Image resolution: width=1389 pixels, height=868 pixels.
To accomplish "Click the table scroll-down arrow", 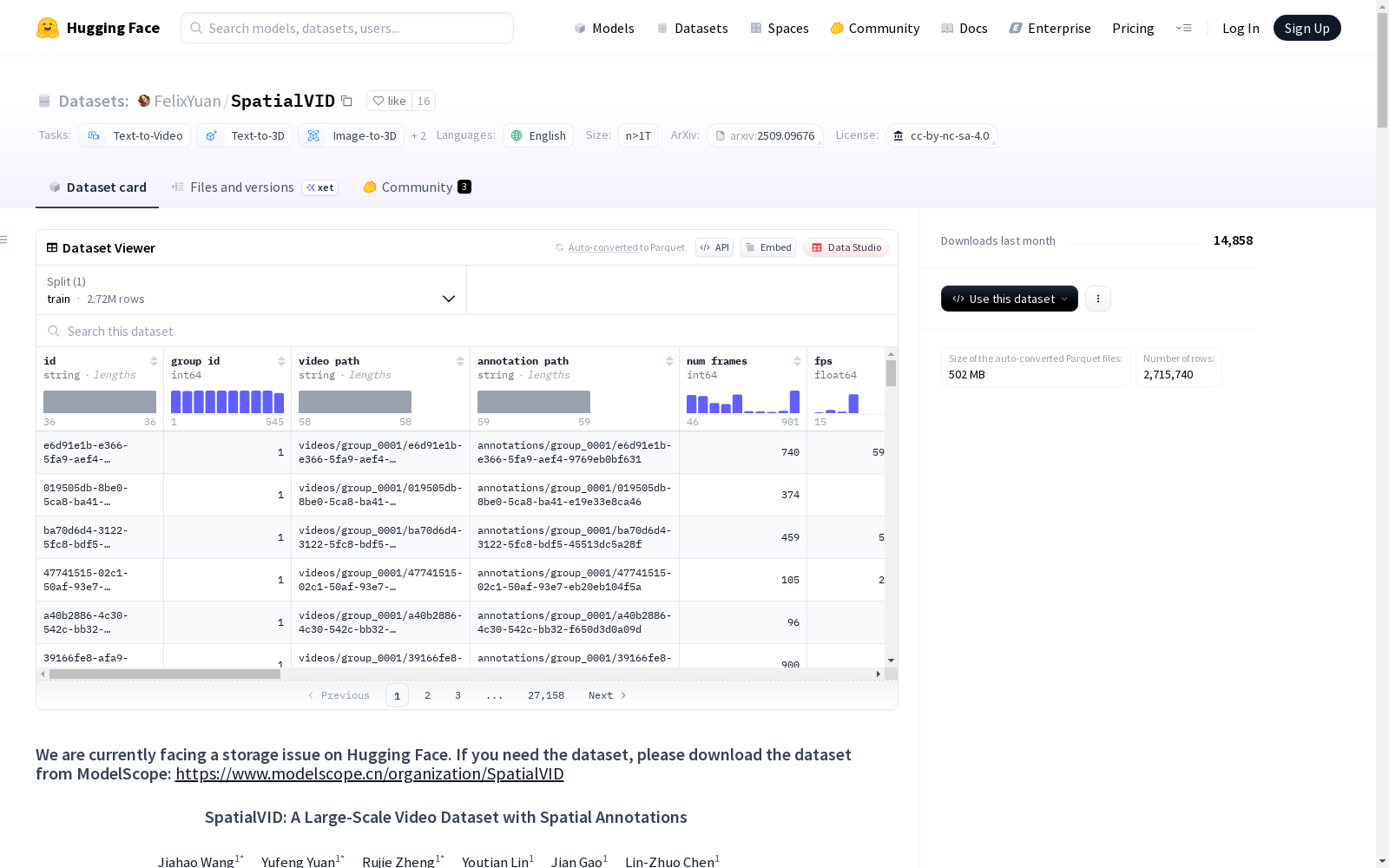I will point(891,661).
